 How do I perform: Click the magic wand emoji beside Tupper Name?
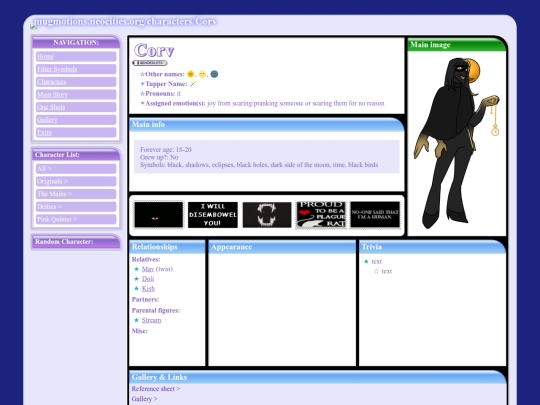click(x=193, y=84)
